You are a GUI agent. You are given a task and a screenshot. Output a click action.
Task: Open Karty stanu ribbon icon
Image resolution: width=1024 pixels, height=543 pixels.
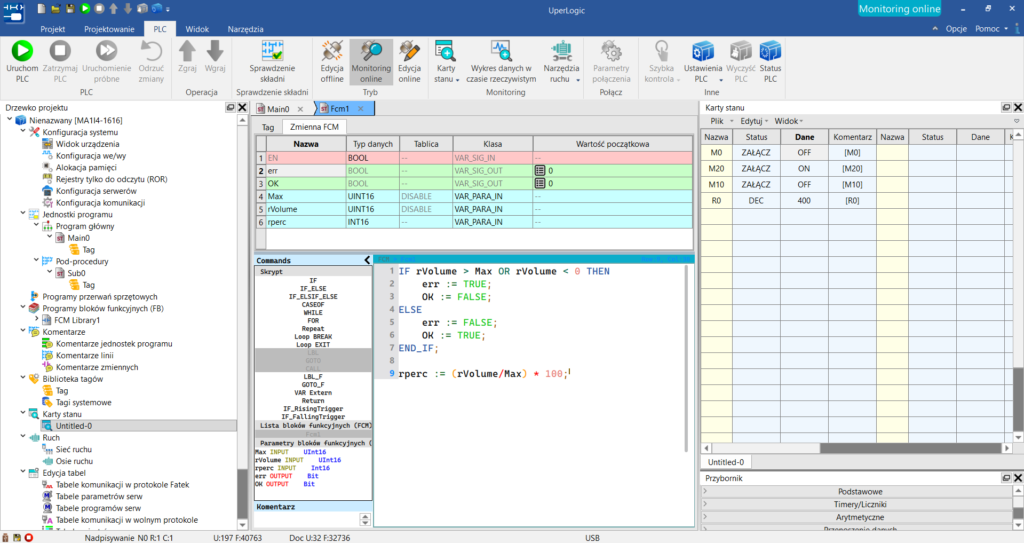[445, 51]
